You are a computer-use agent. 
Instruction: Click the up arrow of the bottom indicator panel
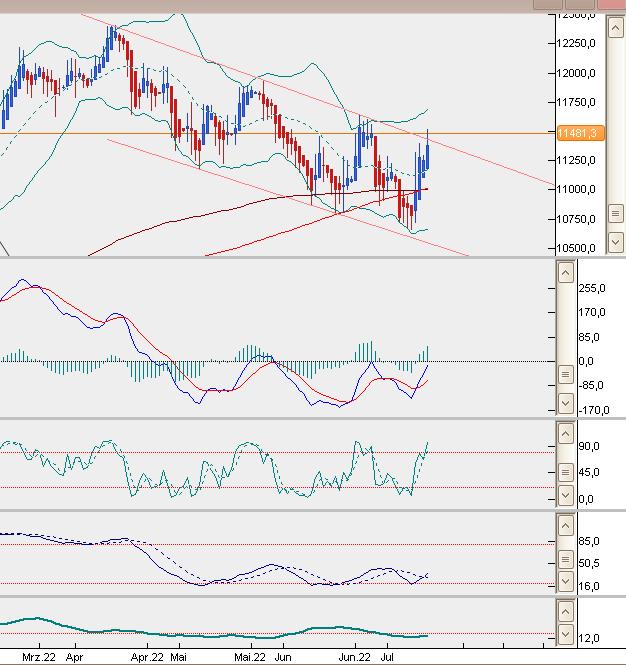(x=565, y=612)
